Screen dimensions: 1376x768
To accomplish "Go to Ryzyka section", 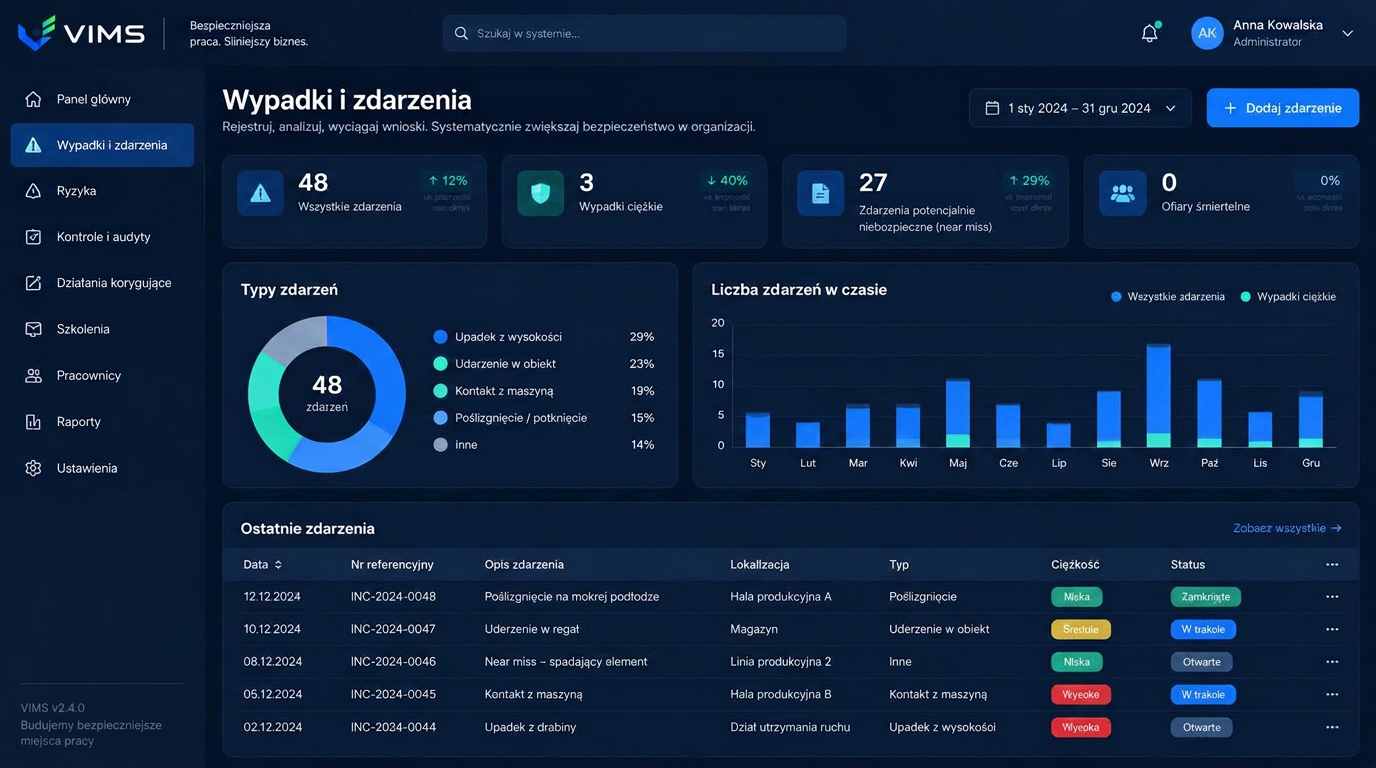I will pos(102,191).
